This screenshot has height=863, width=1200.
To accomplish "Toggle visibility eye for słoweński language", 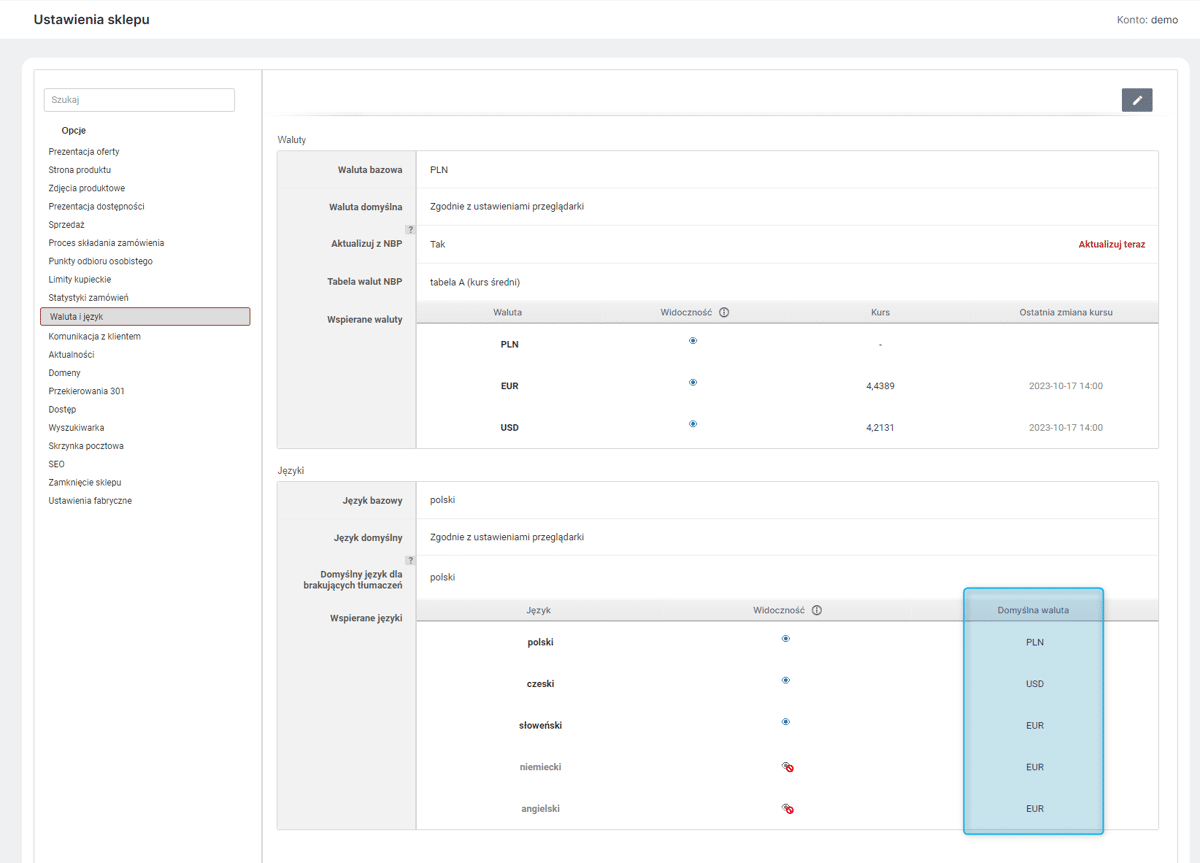I will coord(786,721).
